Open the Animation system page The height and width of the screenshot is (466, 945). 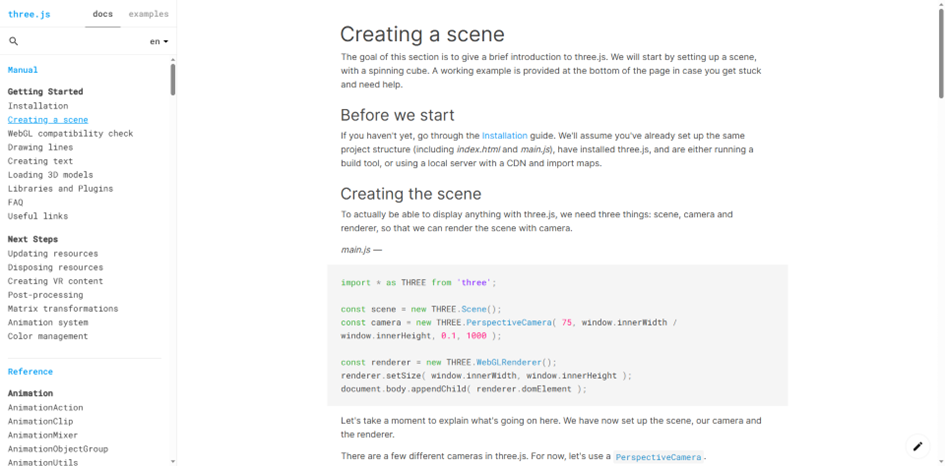[x=48, y=323]
